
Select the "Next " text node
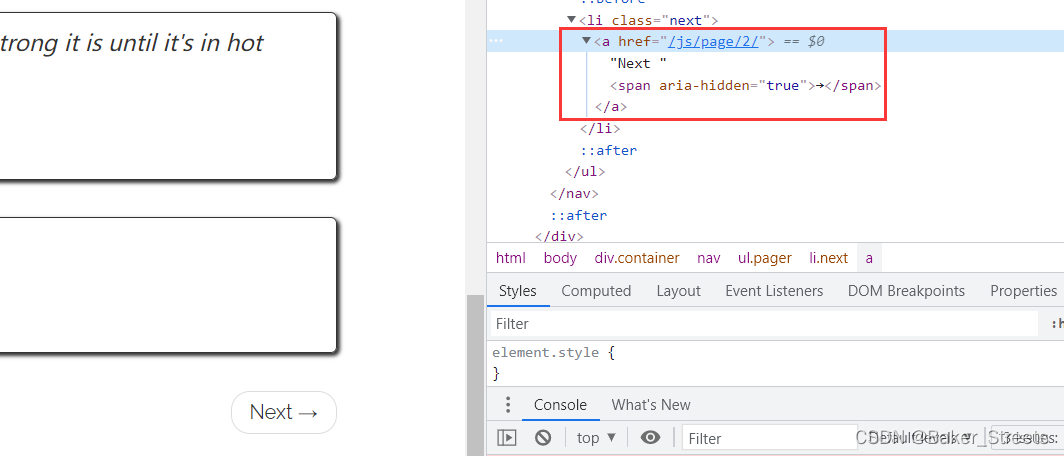[638, 64]
